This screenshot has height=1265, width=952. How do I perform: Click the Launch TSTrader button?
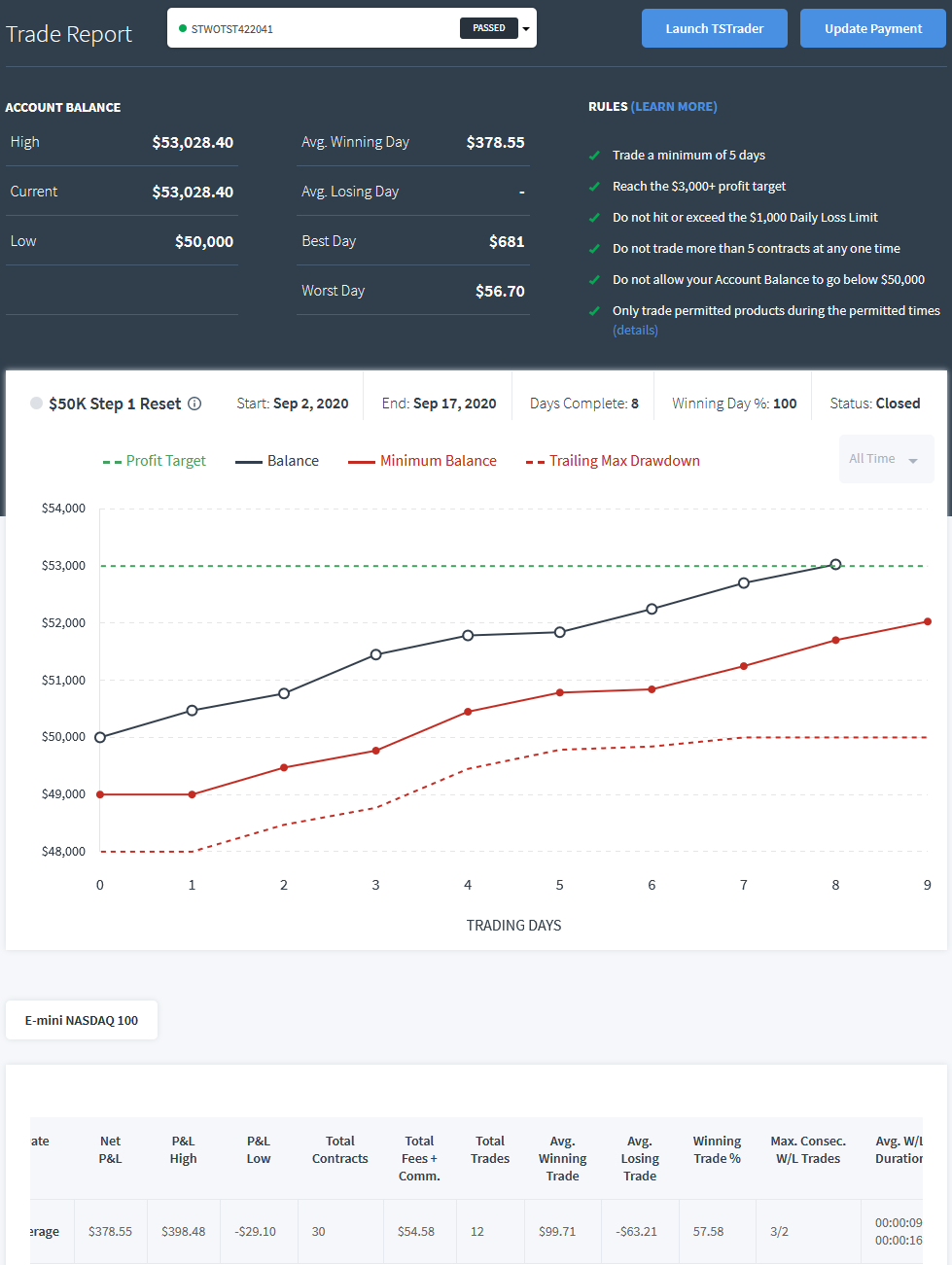pos(715,28)
